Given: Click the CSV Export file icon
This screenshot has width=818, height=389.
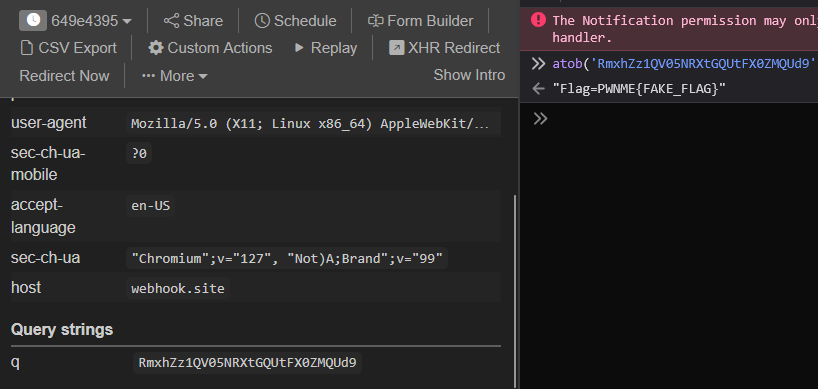Looking at the screenshot, I should coord(26,48).
